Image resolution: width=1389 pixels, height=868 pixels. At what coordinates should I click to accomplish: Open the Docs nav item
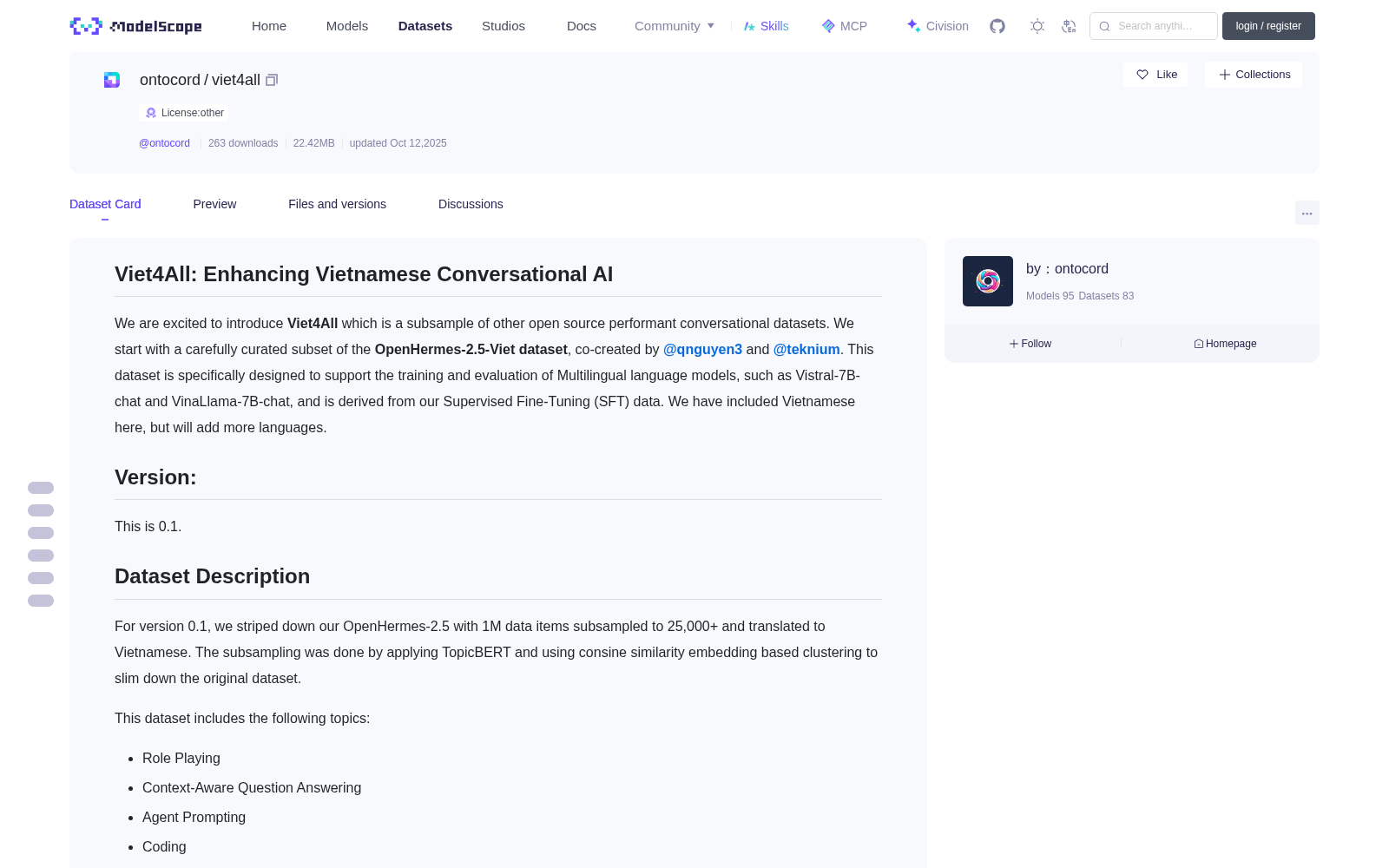[x=582, y=26]
